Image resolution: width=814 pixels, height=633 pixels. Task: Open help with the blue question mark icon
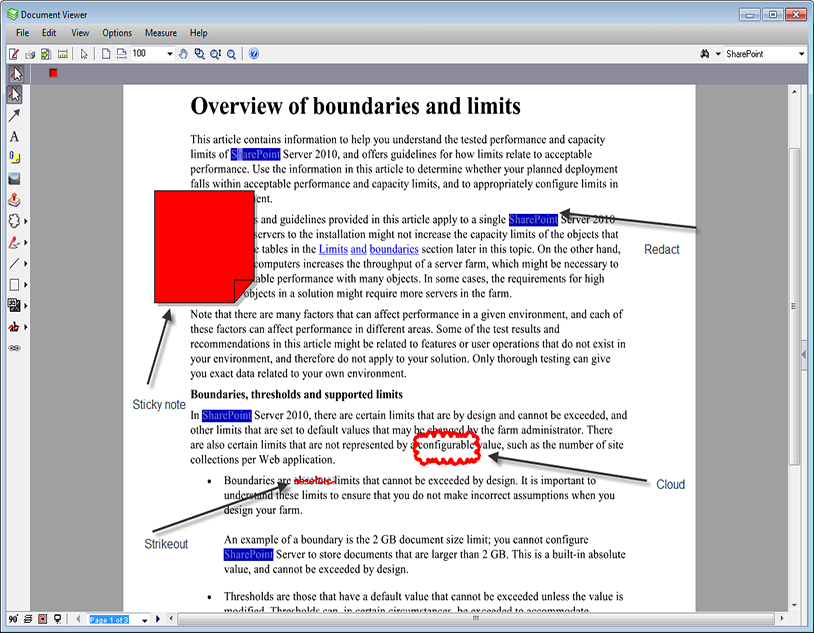pyautogui.click(x=254, y=53)
